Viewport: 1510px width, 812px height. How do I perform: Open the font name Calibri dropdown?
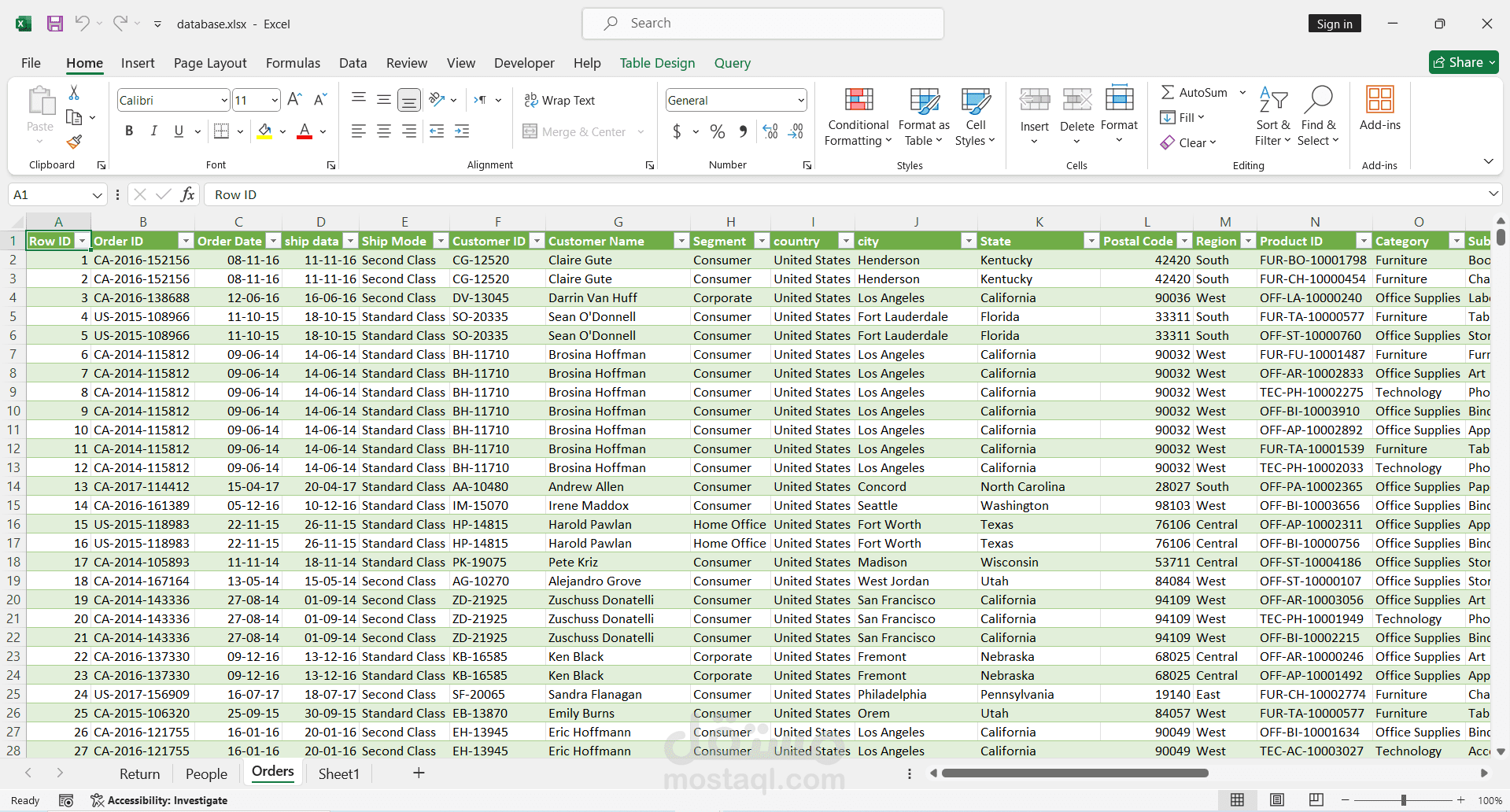pos(224,100)
